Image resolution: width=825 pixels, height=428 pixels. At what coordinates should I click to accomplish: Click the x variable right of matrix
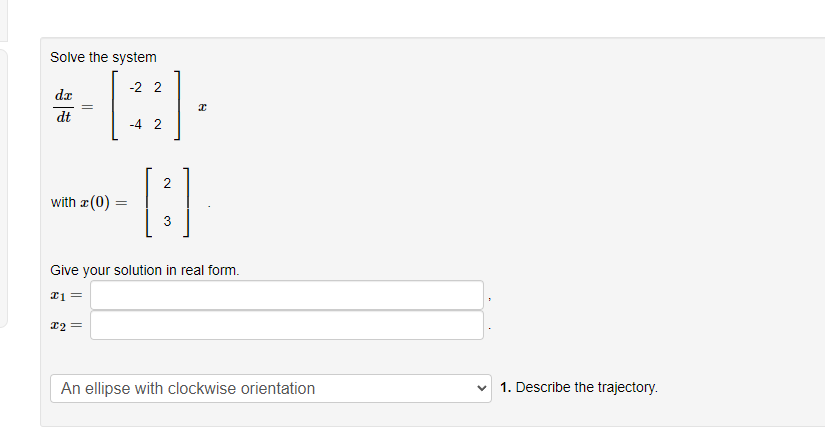coord(203,106)
